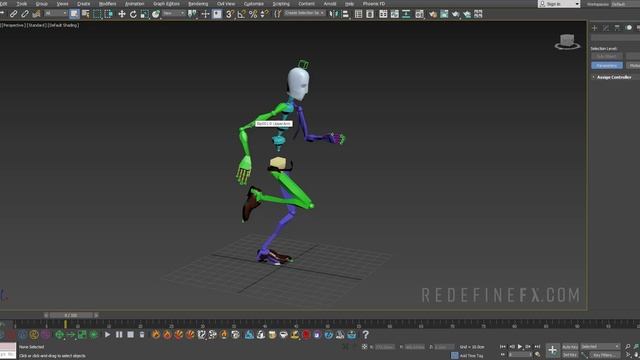Toggle Spinner Snap
Screen dimensions: 640x360
264,14
